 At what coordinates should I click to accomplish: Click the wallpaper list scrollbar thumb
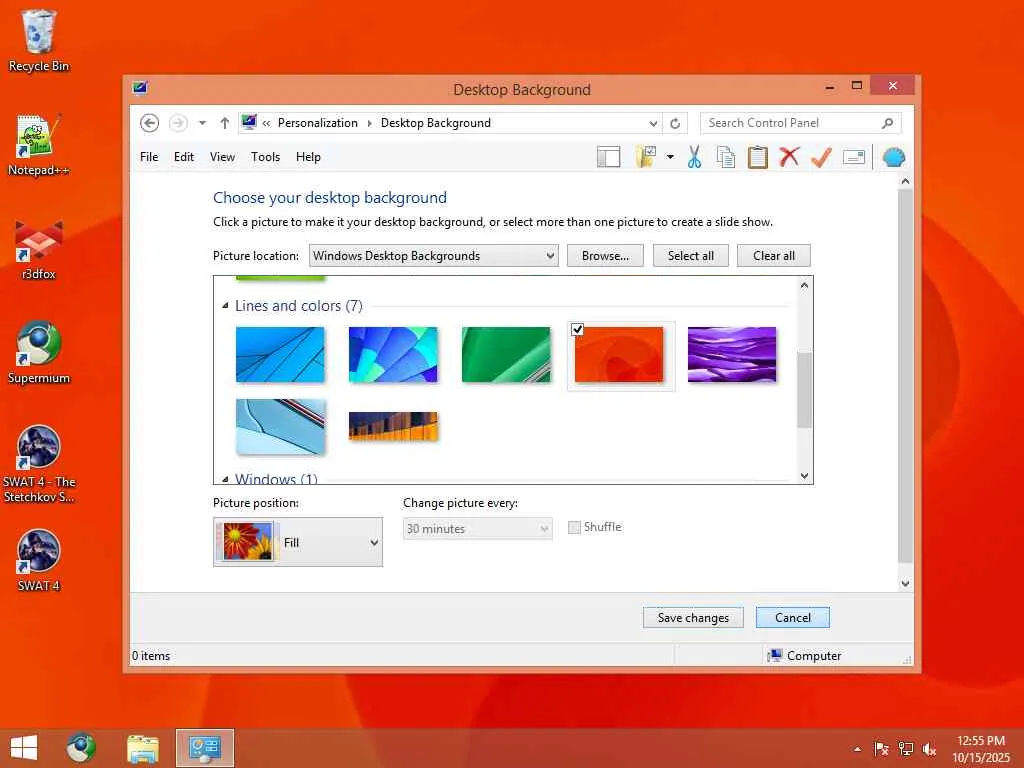pyautogui.click(x=805, y=390)
